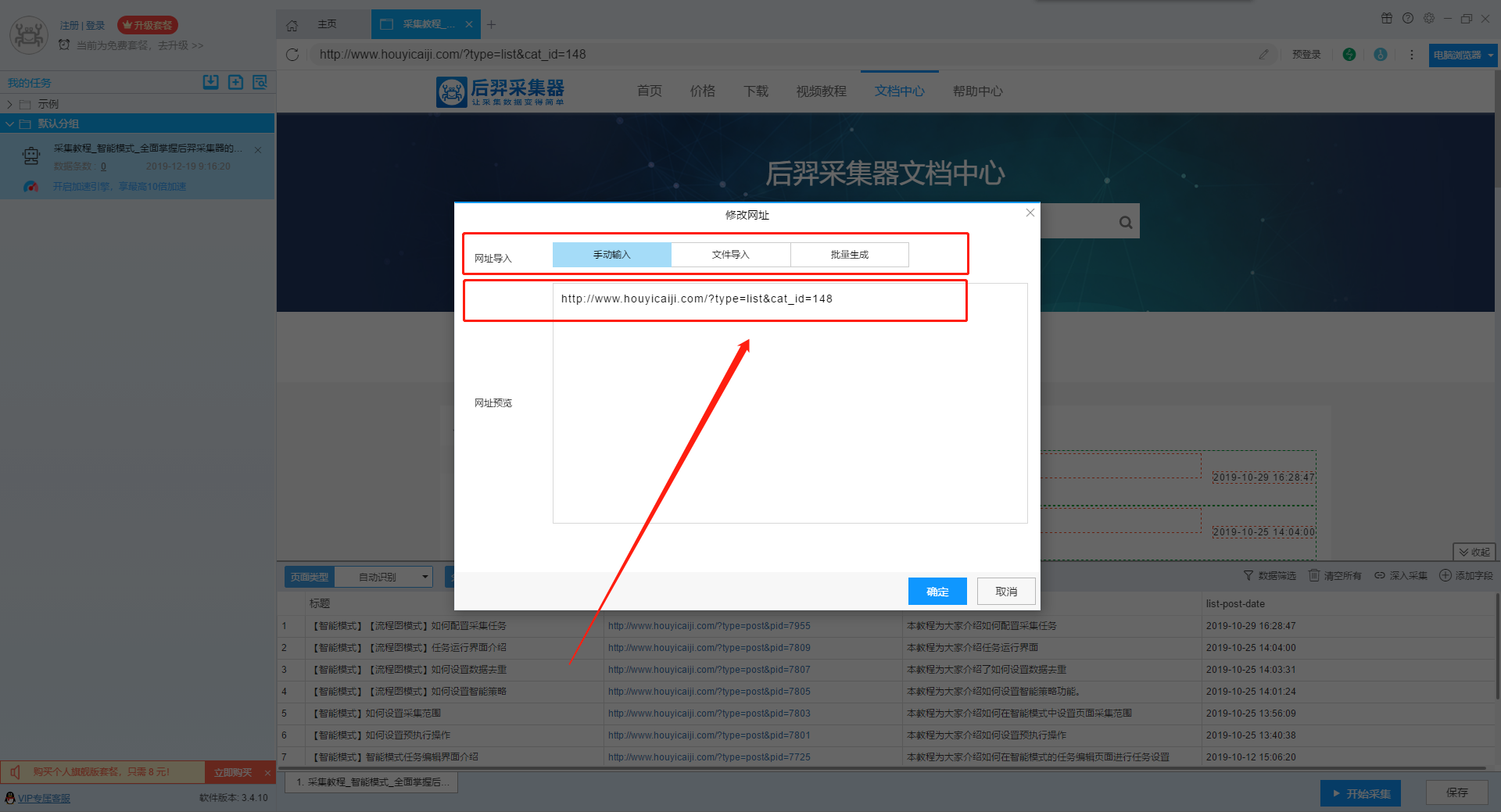
Task: Click the alarm clock icon under login
Action: tap(64, 45)
